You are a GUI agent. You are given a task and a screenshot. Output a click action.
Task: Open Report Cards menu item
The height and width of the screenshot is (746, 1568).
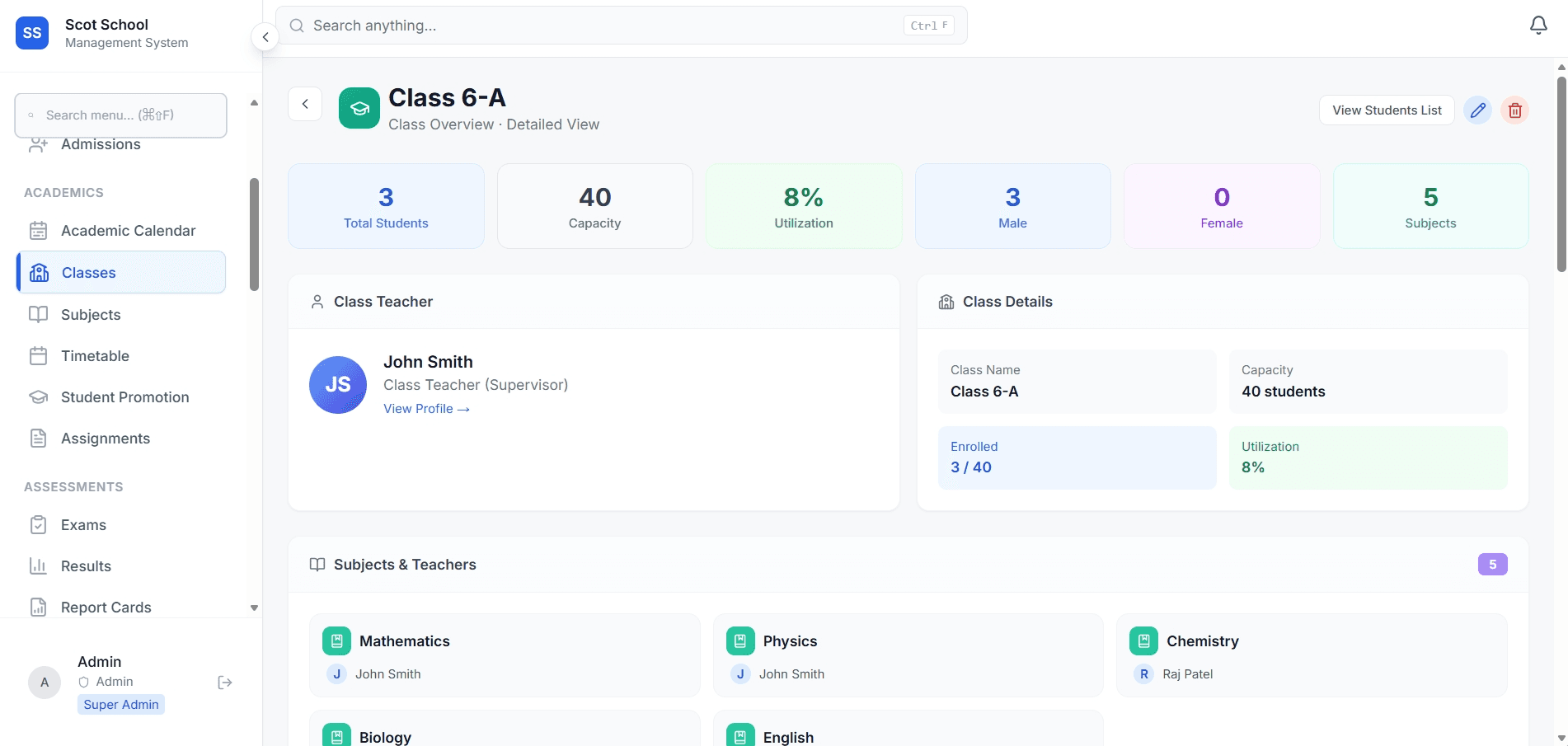(121, 608)
